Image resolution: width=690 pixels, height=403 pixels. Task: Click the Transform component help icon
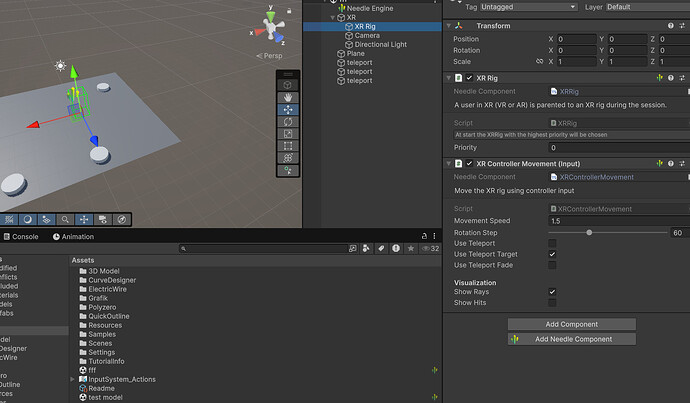(670, 26)
